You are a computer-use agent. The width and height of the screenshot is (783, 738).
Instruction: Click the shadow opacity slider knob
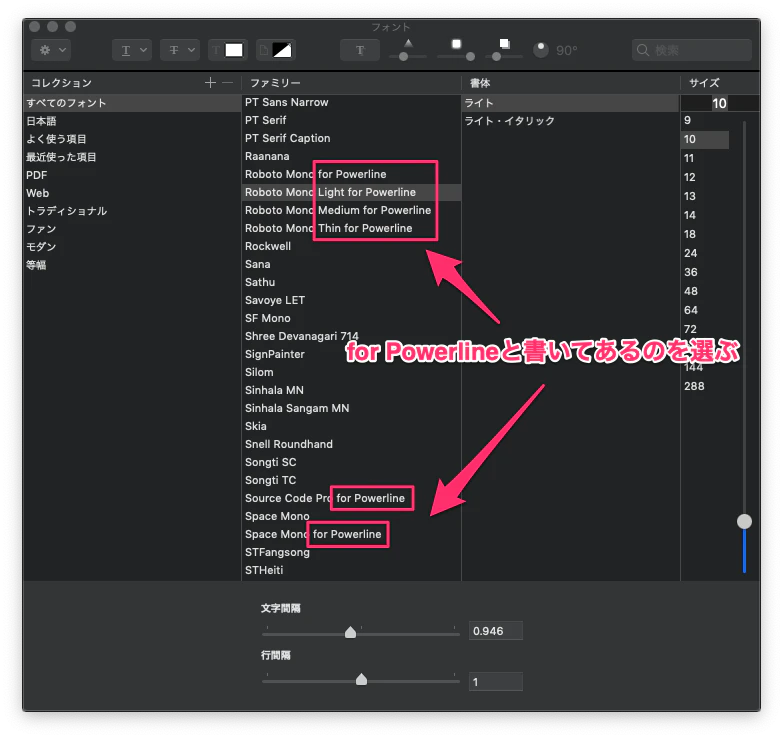point(403,56)
